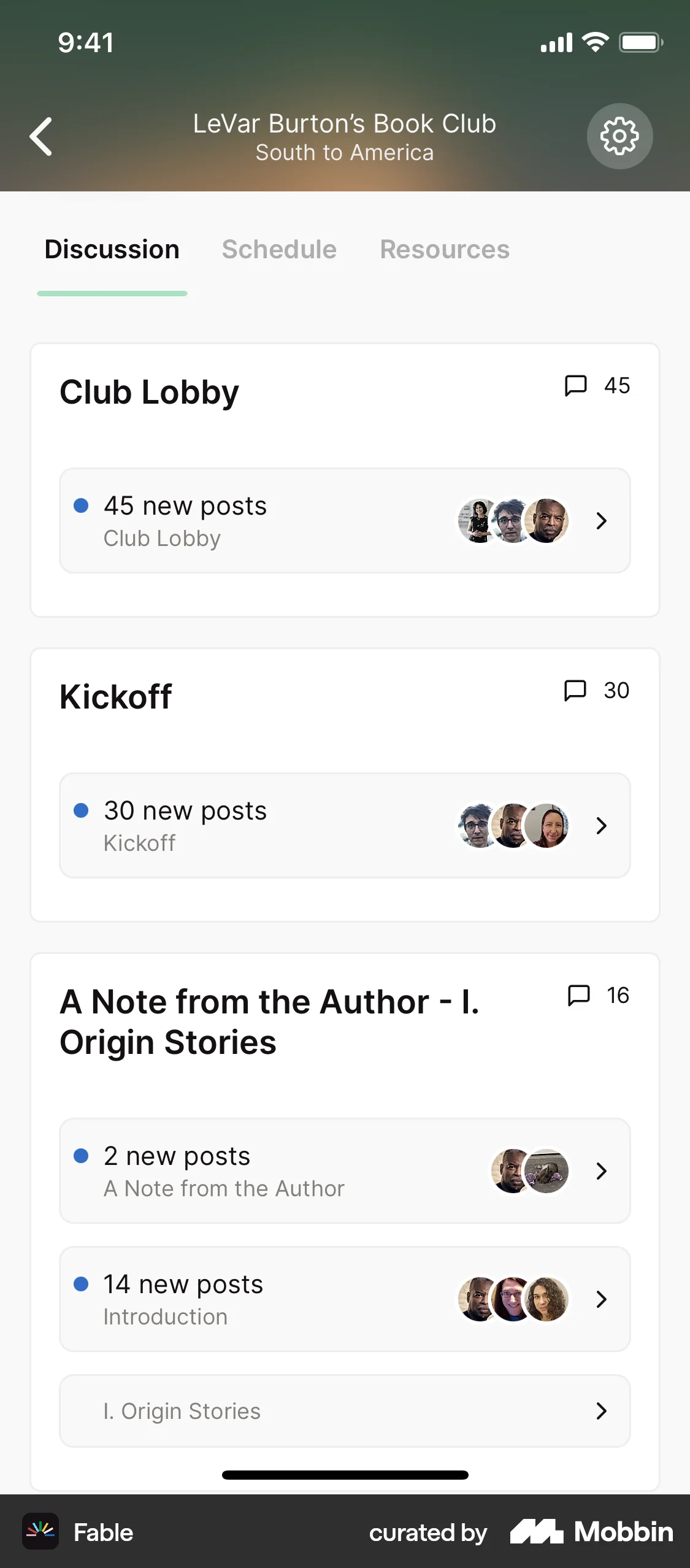Open club settings gear icon

click(x=619, y=136)
